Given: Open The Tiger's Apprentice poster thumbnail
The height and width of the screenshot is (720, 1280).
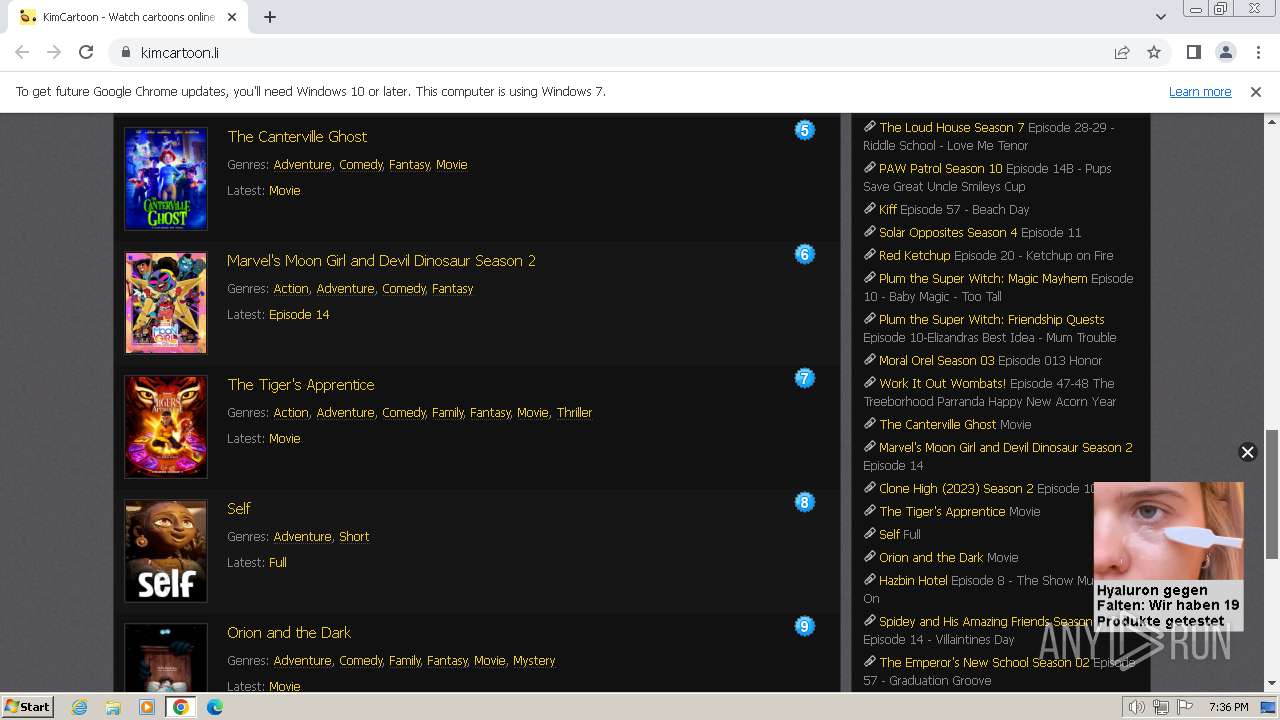Looking at the screenshot, I should (166, 426).
